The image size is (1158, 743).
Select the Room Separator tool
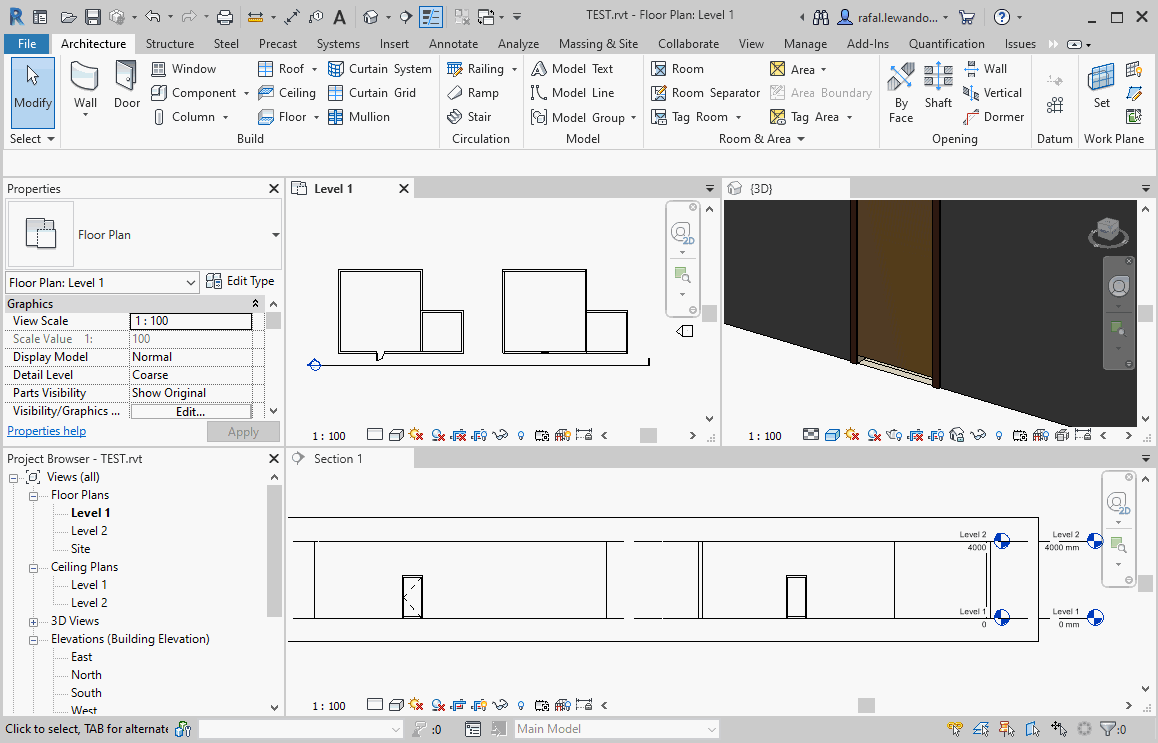tap(705, 93)
